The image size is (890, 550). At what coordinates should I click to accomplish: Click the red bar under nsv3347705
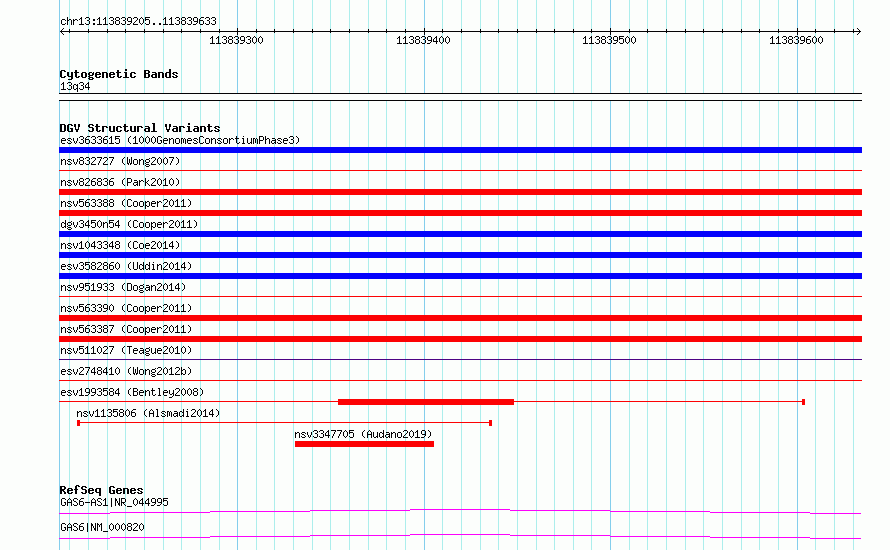[x=364, y=444]
